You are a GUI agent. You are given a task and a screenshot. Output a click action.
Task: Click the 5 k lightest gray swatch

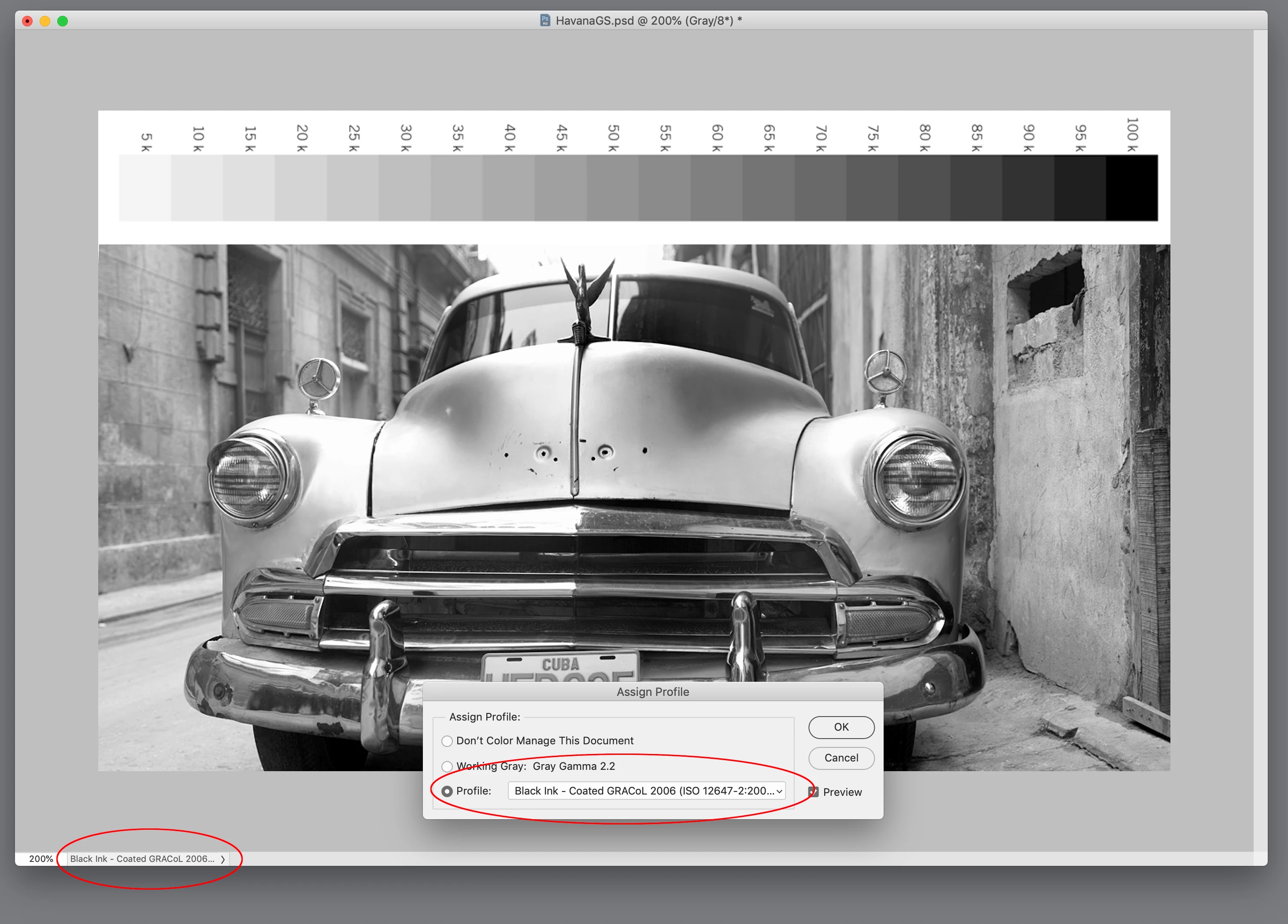pyautogui.click(x=145, y=188)
